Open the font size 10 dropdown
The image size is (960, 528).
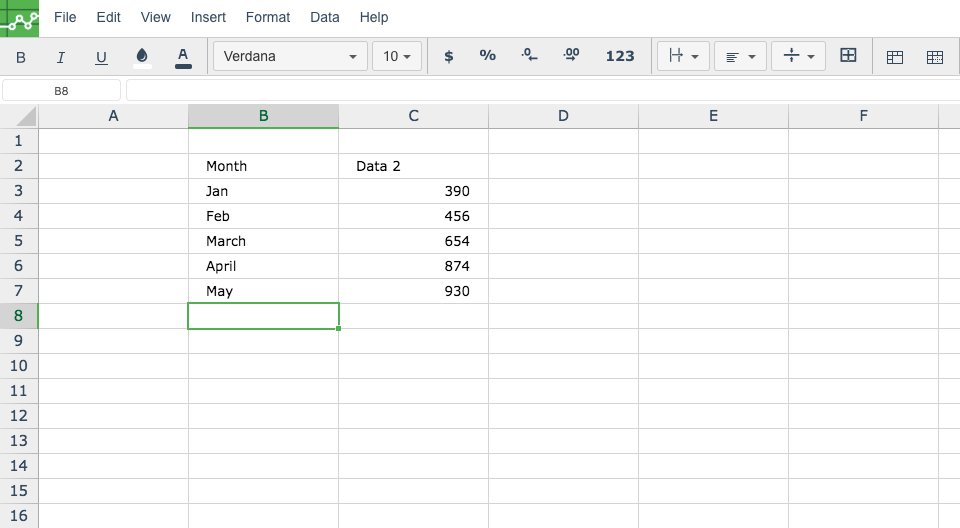tap(397, 56)
